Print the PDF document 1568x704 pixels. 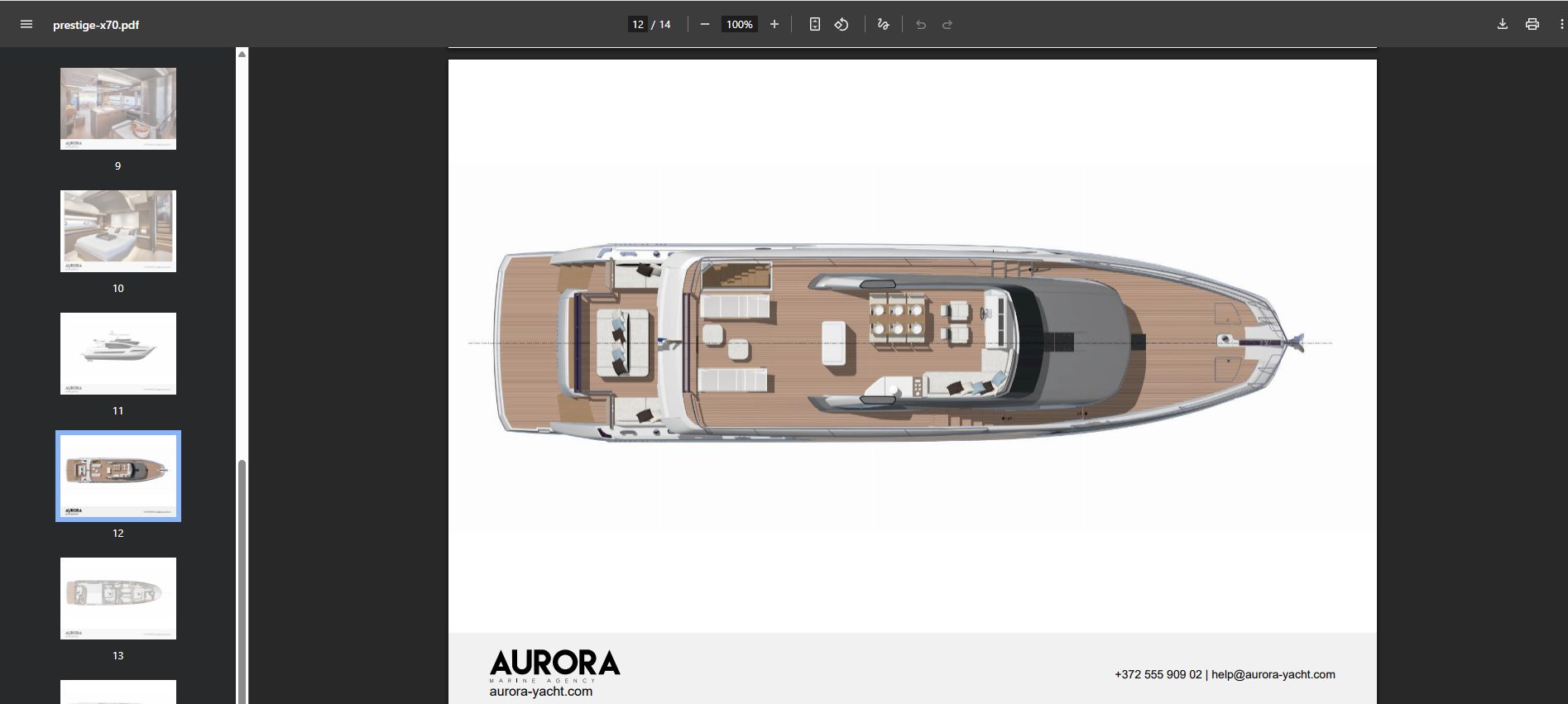[x=1532, y=25]
